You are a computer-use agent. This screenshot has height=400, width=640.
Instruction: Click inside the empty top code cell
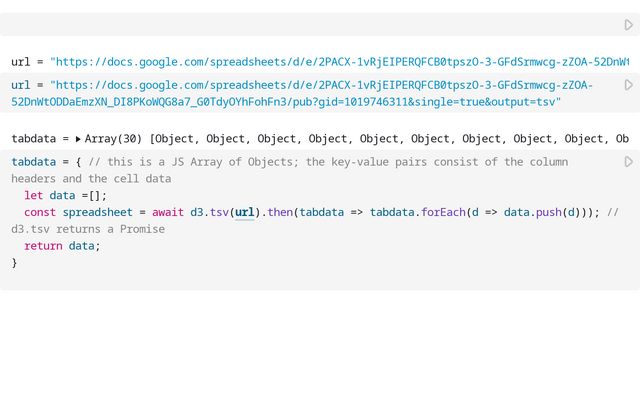[300, 25]
